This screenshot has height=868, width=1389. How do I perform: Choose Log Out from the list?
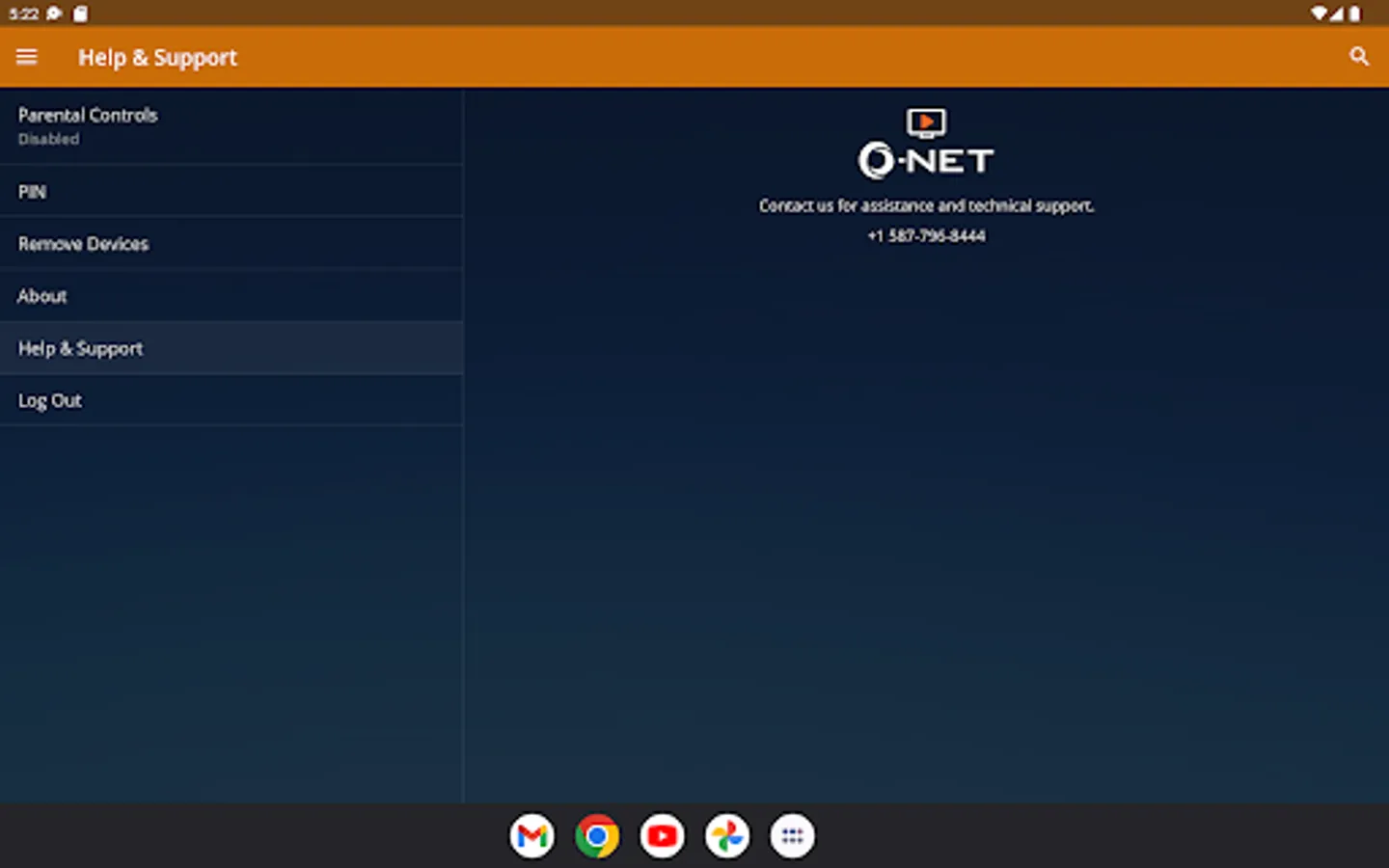231,400
